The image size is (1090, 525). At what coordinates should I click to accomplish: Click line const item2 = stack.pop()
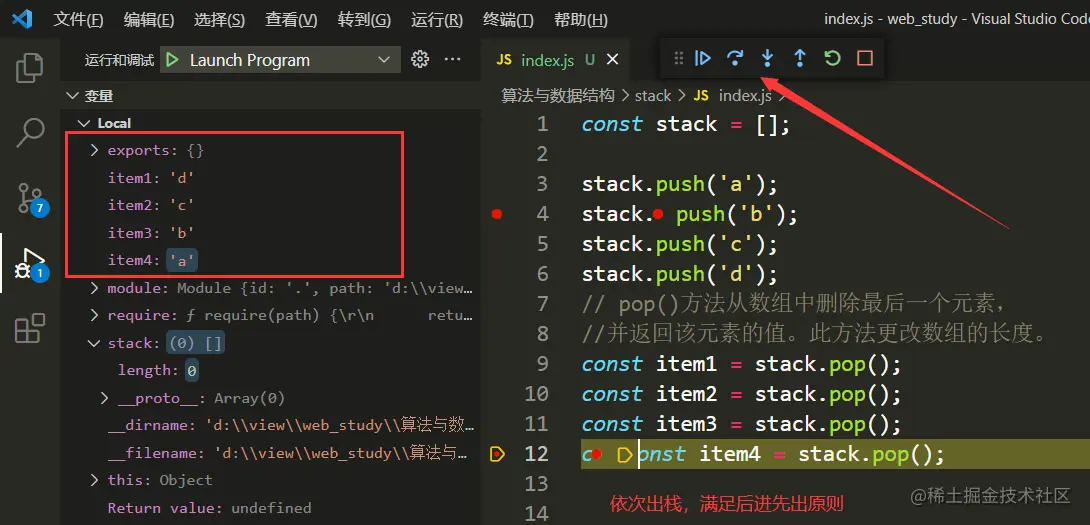(741, 394)
